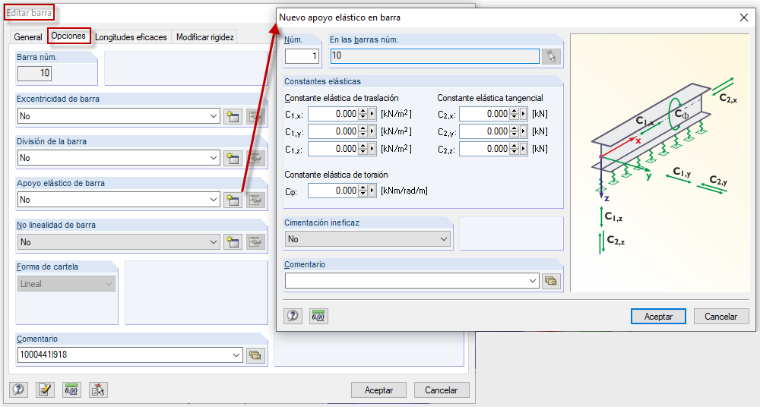Click the C2,y value field
Viewport: 760px width, 407px height.
[x=485, y=132]
